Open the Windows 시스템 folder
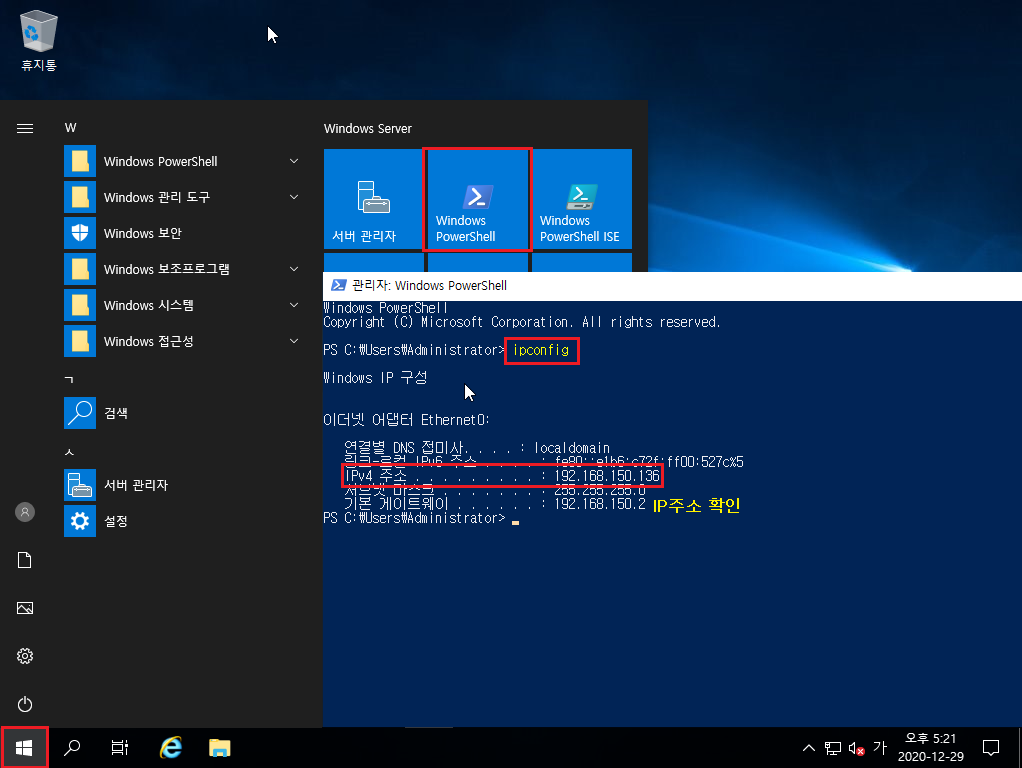This screenshot has width=1022, height=768. (184, 305)
